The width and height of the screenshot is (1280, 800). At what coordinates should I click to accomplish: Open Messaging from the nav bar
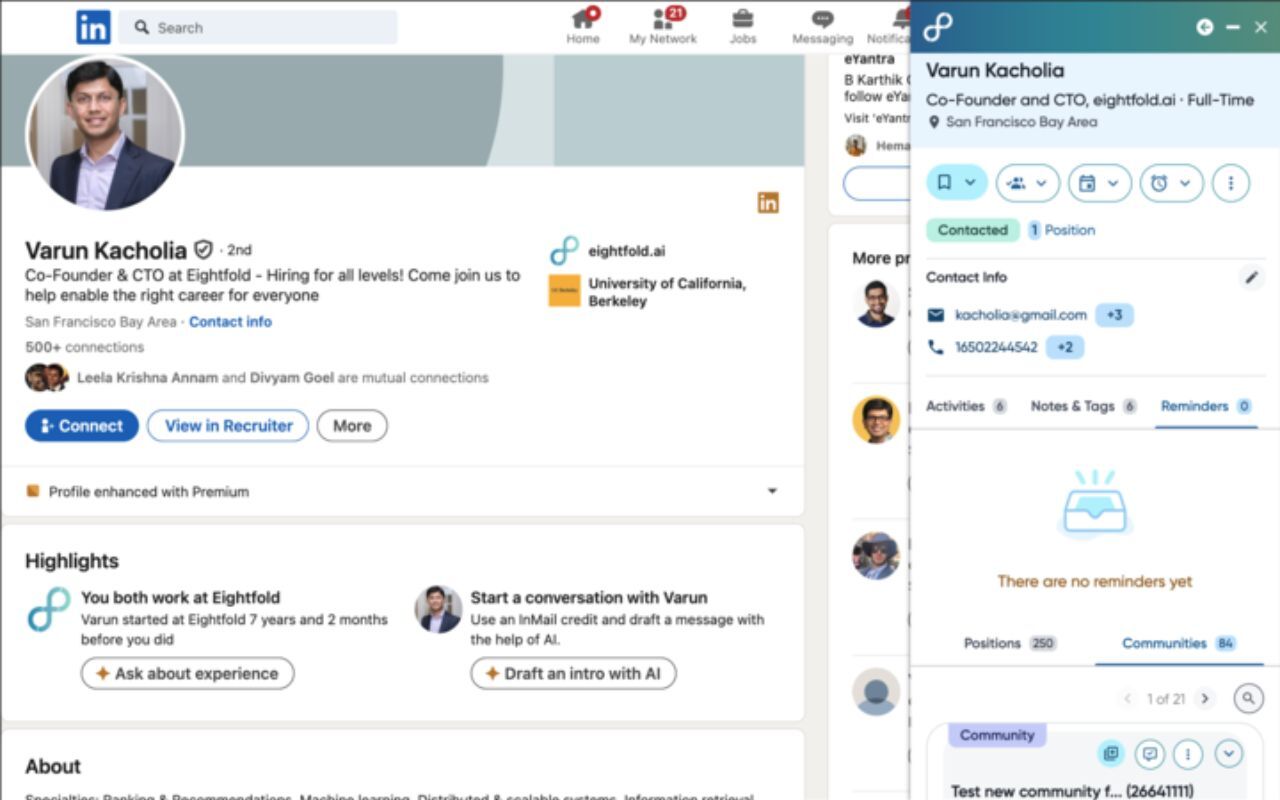click(x=822, y=26)
